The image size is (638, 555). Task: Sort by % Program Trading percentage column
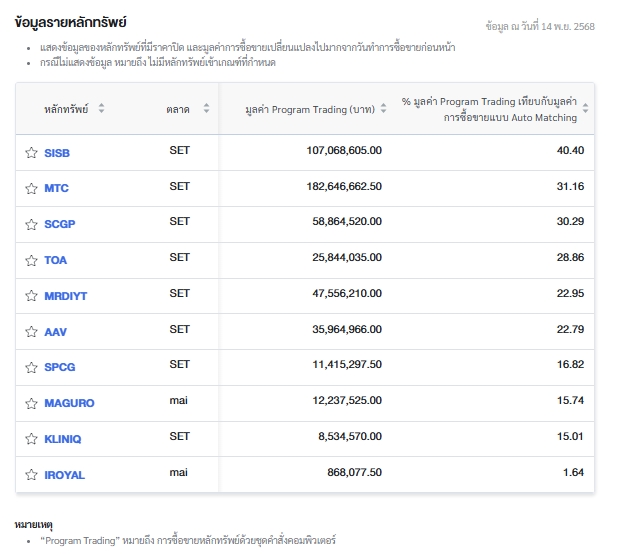coord(586,109)
